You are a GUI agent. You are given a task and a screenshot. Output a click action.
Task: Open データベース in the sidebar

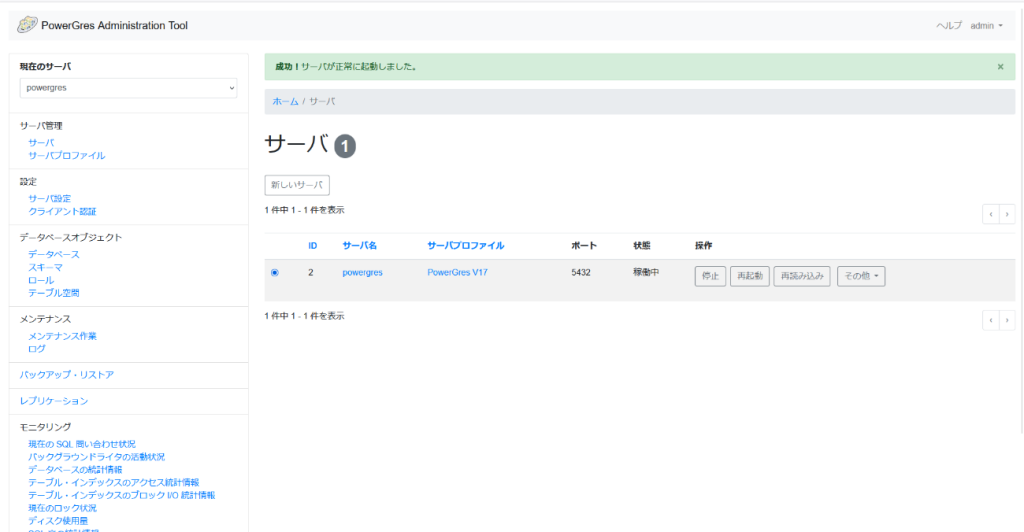point(54,254)
